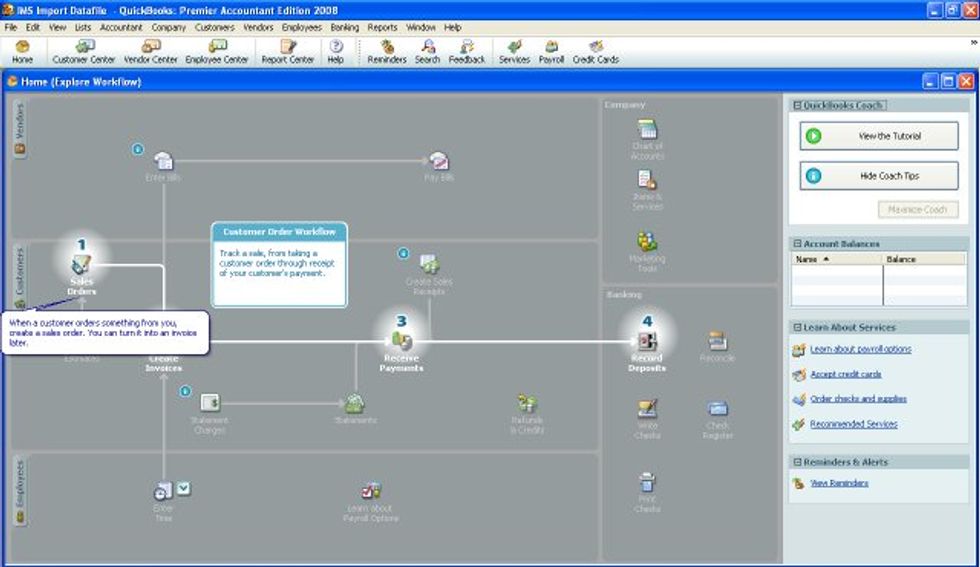The width and height of the screenshot is (980, 567).
Task: Click the toolbar overflow chevron
Action: [974, 43]
